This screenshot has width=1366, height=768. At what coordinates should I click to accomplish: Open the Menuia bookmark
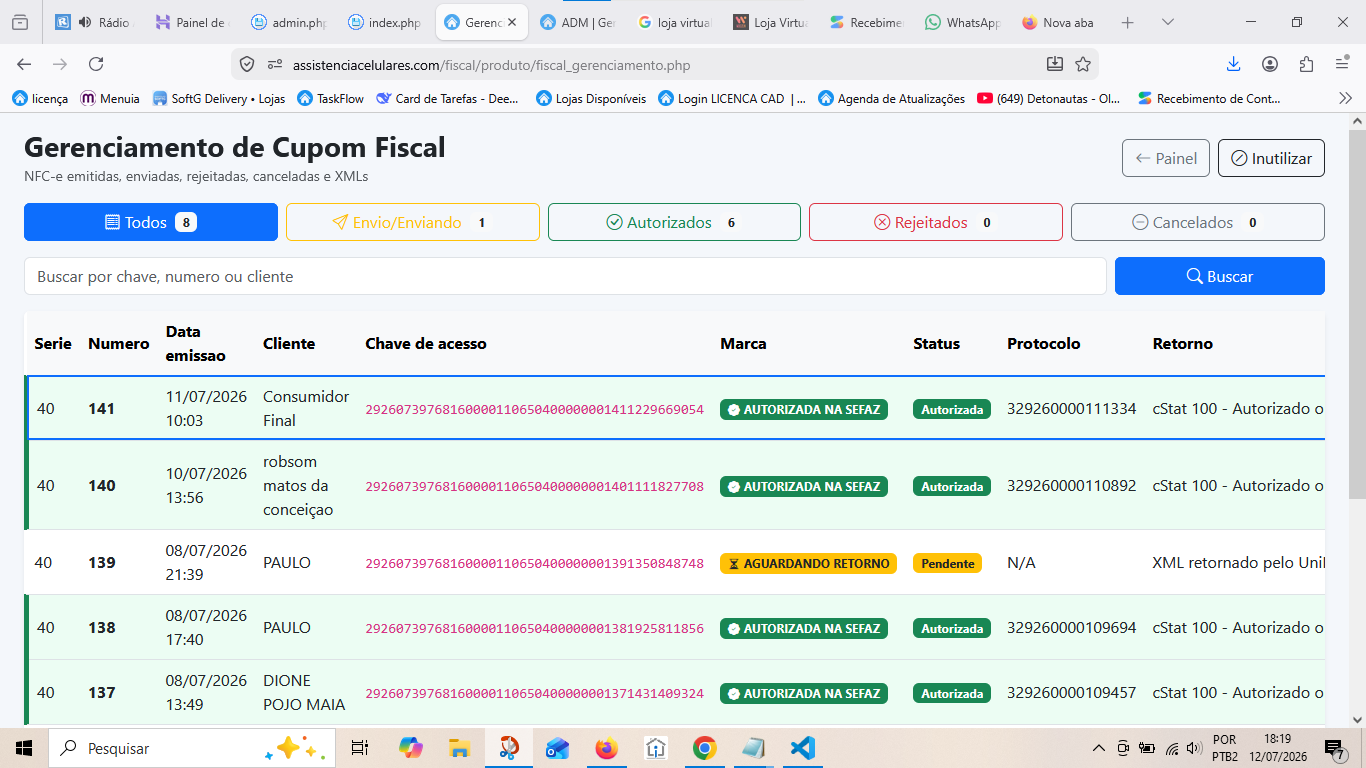tap(110, 98)
